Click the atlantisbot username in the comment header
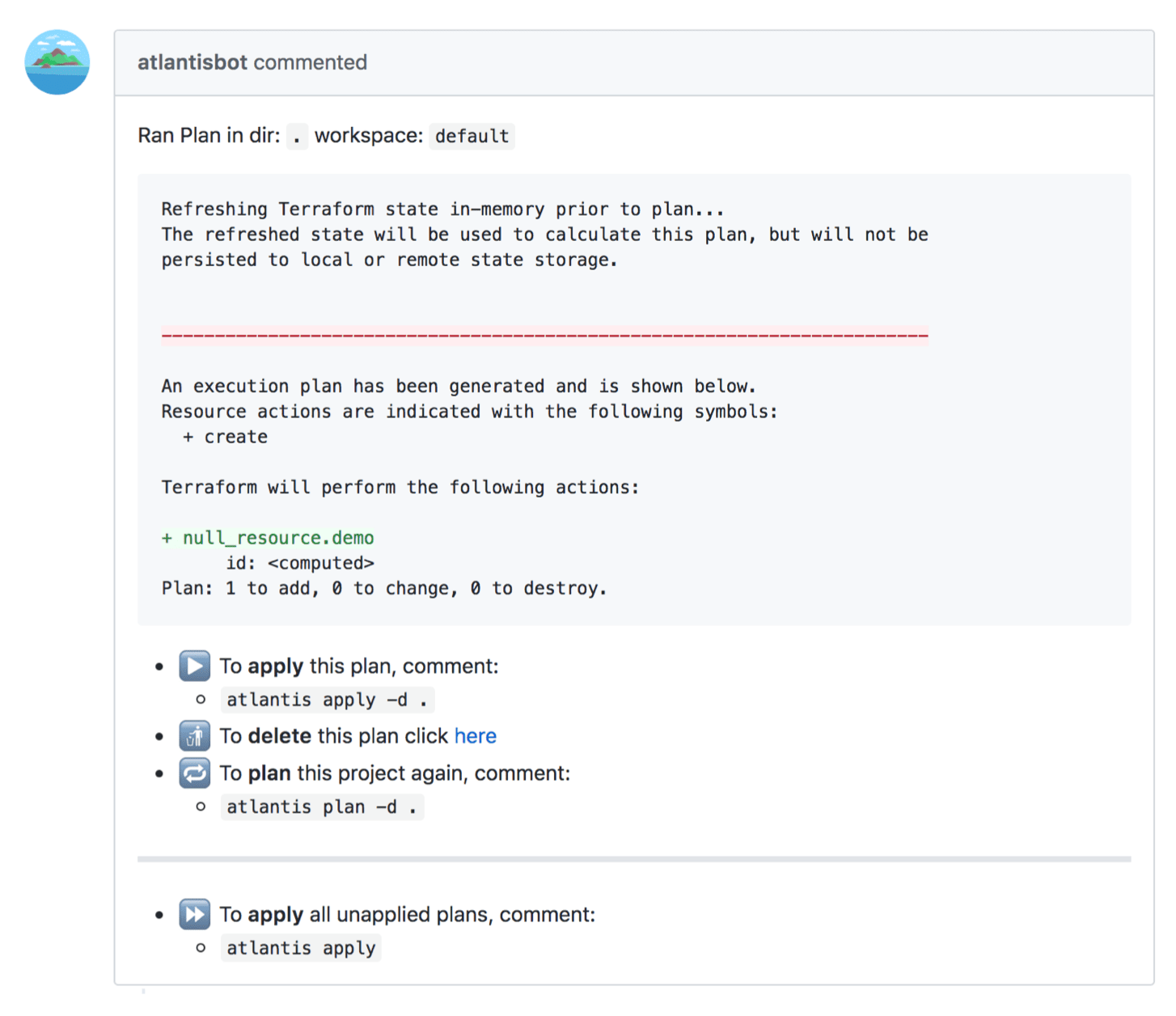This screenshot has width=1176, height=1016. coord(192,61)
